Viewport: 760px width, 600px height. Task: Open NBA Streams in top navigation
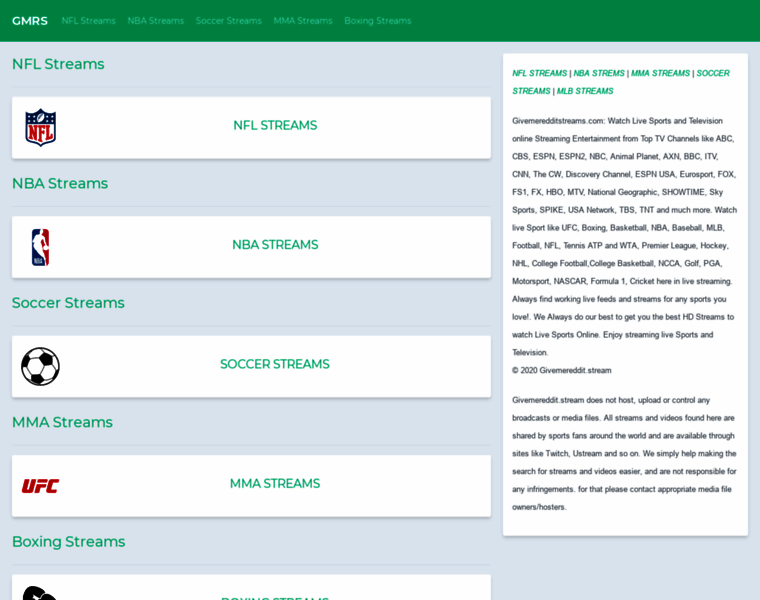point(156,21)
